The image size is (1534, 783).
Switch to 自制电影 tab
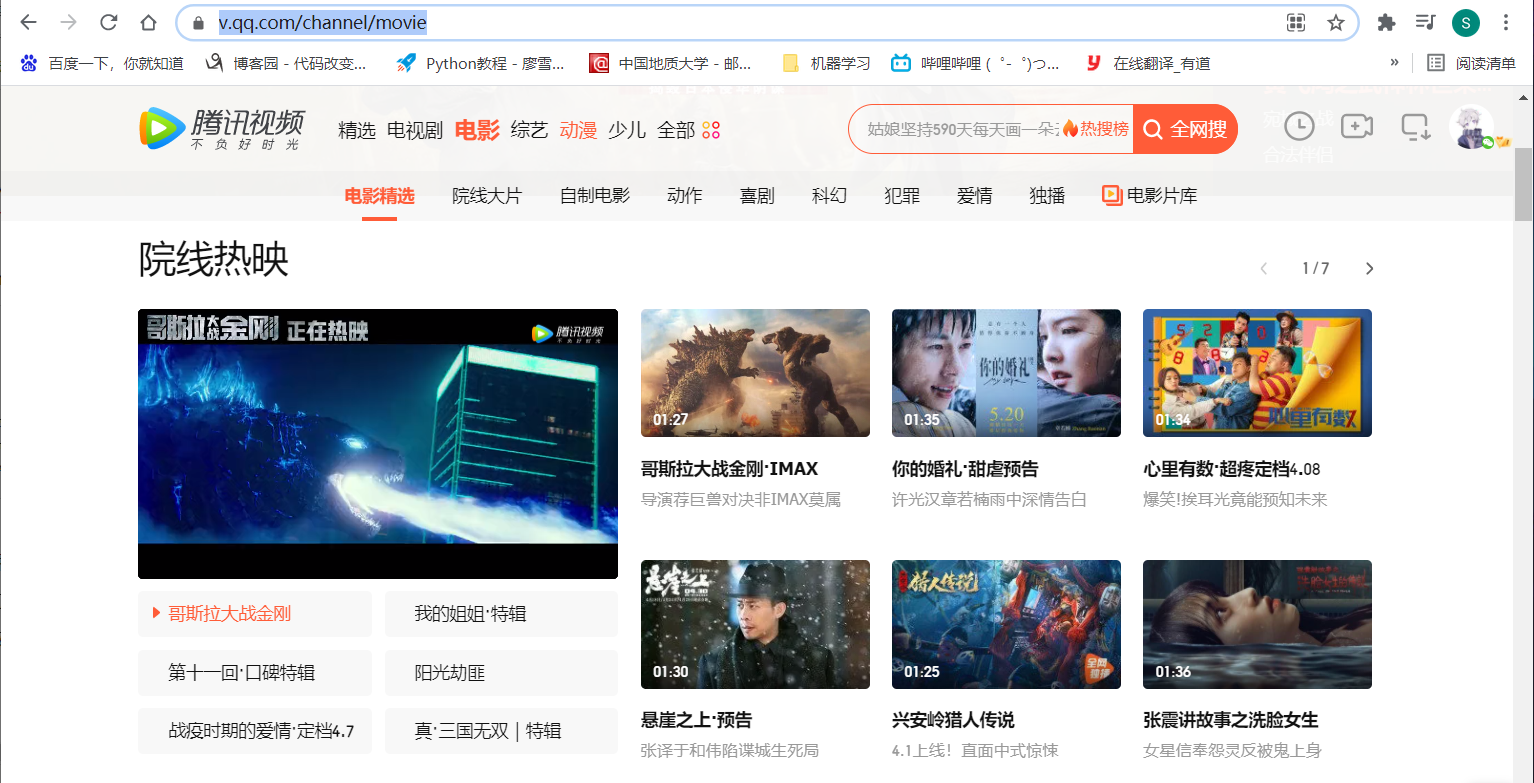click(x=595, y=196)
